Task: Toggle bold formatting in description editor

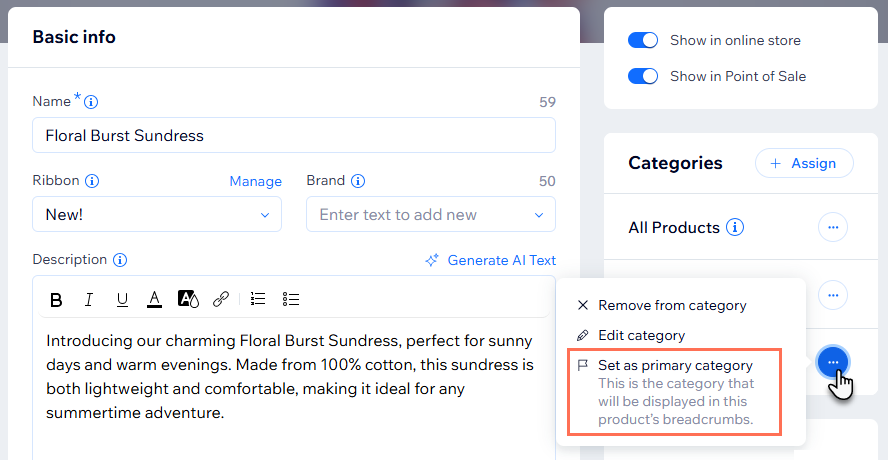Action: tap(56, 299)
